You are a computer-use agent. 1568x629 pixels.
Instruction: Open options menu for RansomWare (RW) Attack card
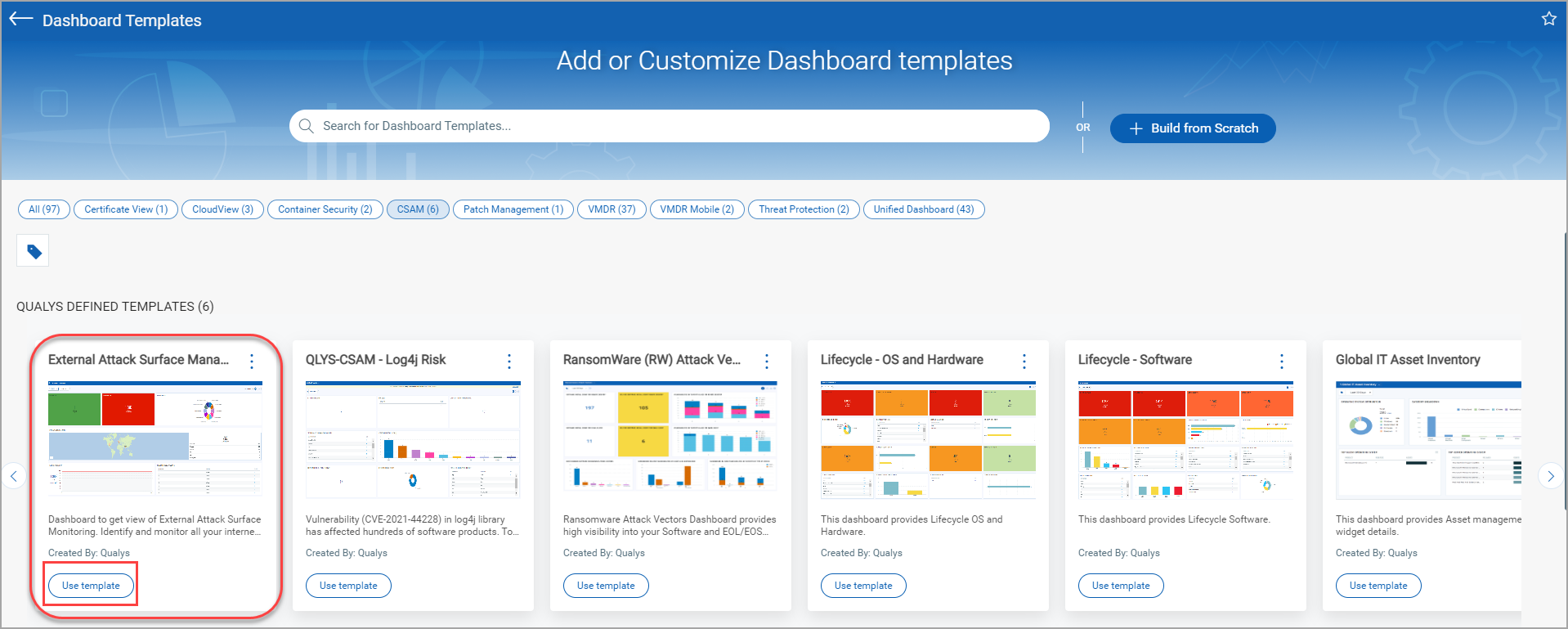pyautogui.click(x=767, y=361)
